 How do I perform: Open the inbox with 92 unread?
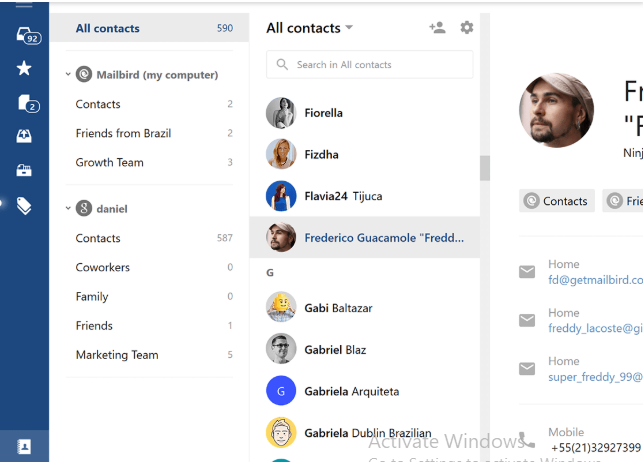28,36
